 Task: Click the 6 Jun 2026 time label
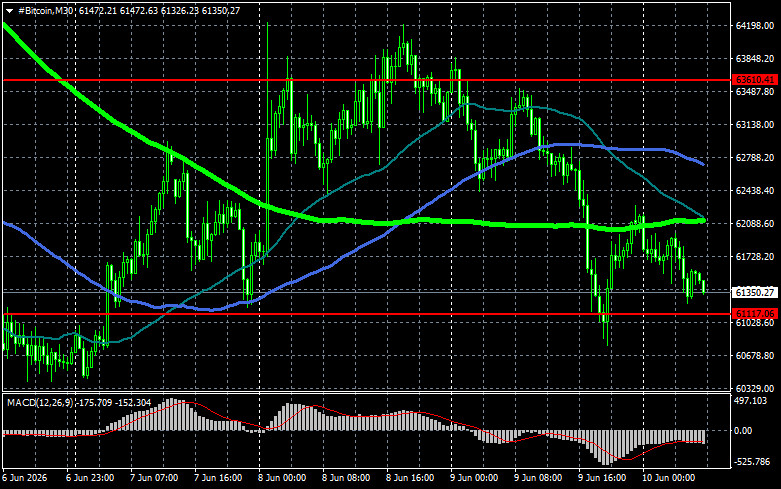coord(25,478)
